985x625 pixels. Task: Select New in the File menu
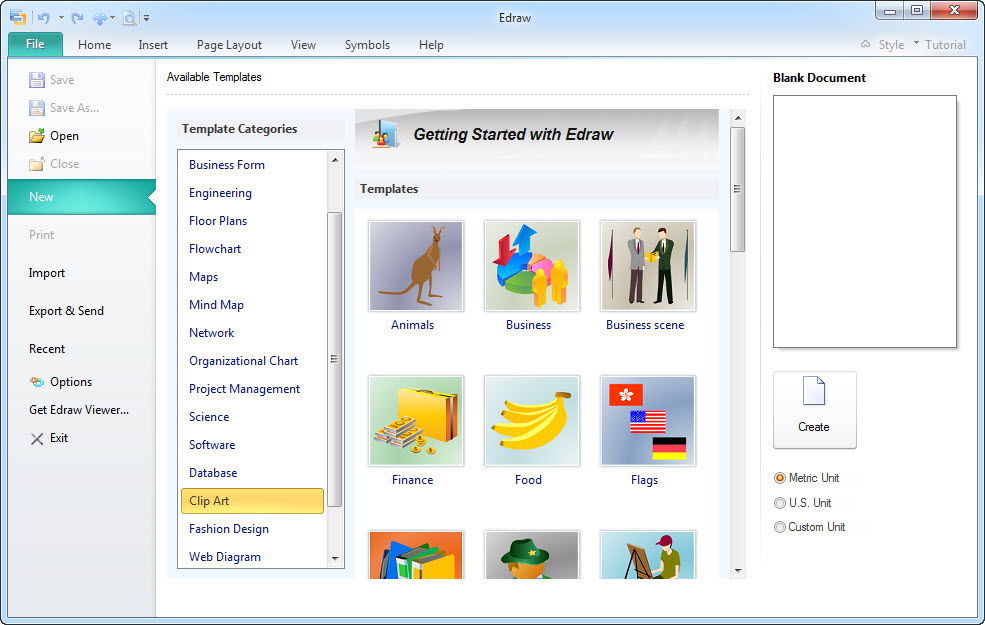click(82, 197)
